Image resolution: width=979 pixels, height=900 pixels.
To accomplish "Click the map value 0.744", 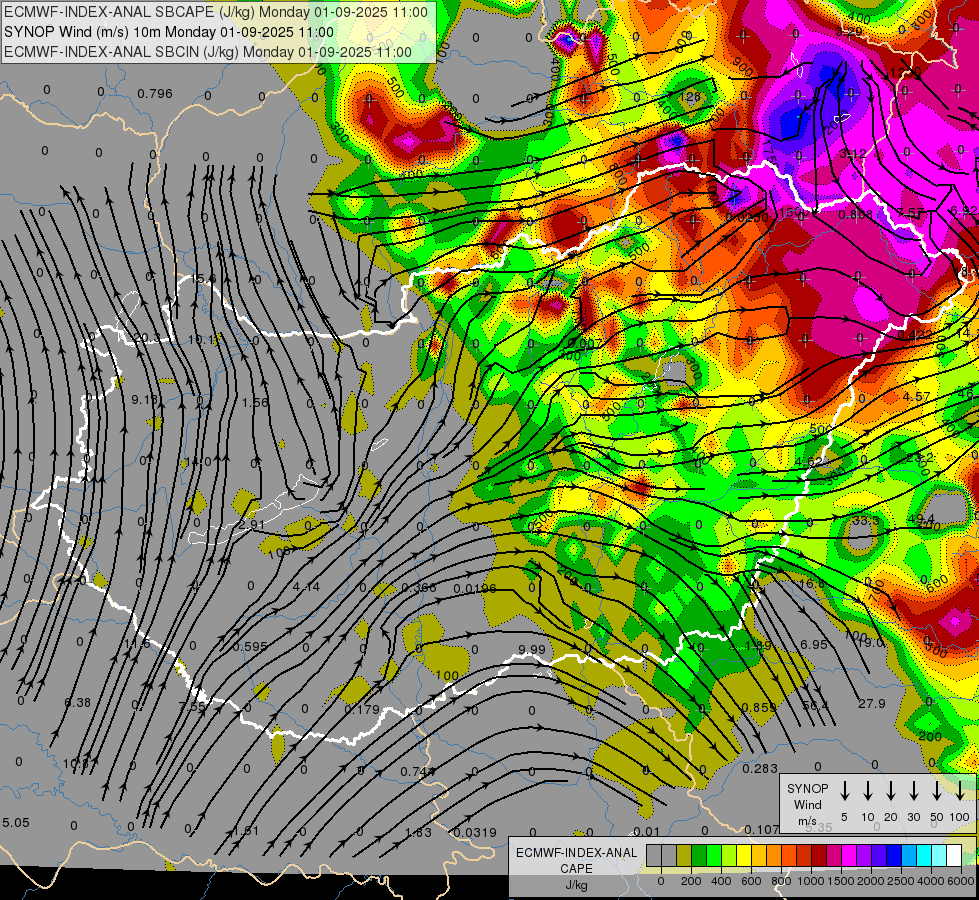I will [x=418, y=771].
